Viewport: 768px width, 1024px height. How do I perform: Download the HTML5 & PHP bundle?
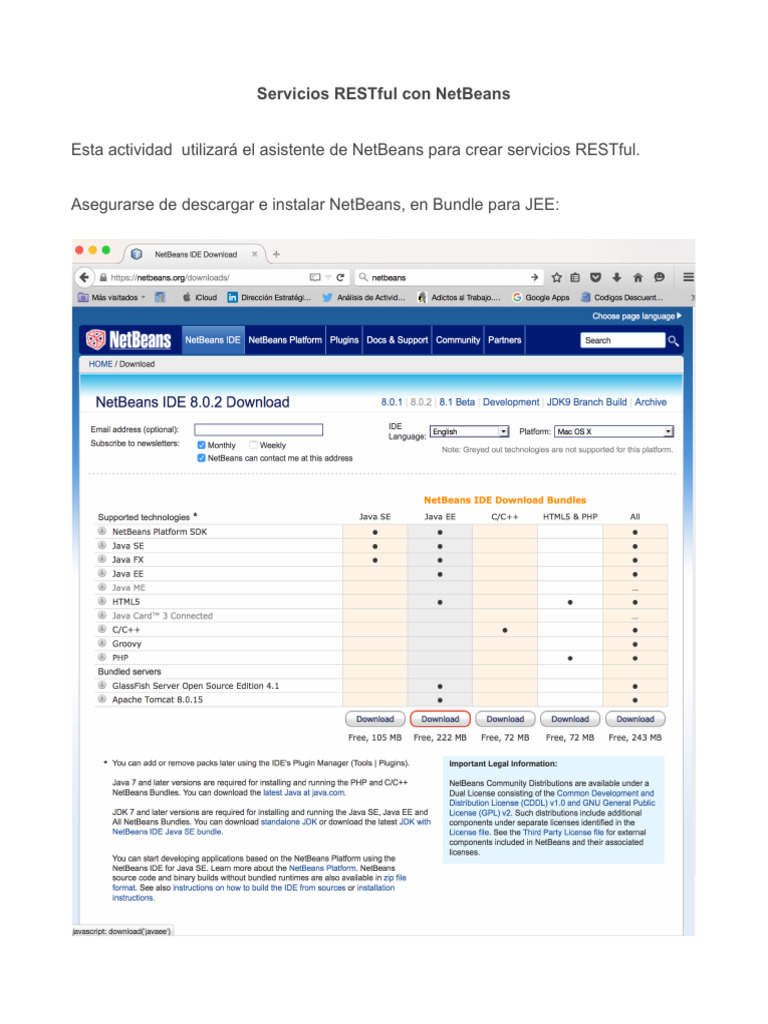click(570, 719)
